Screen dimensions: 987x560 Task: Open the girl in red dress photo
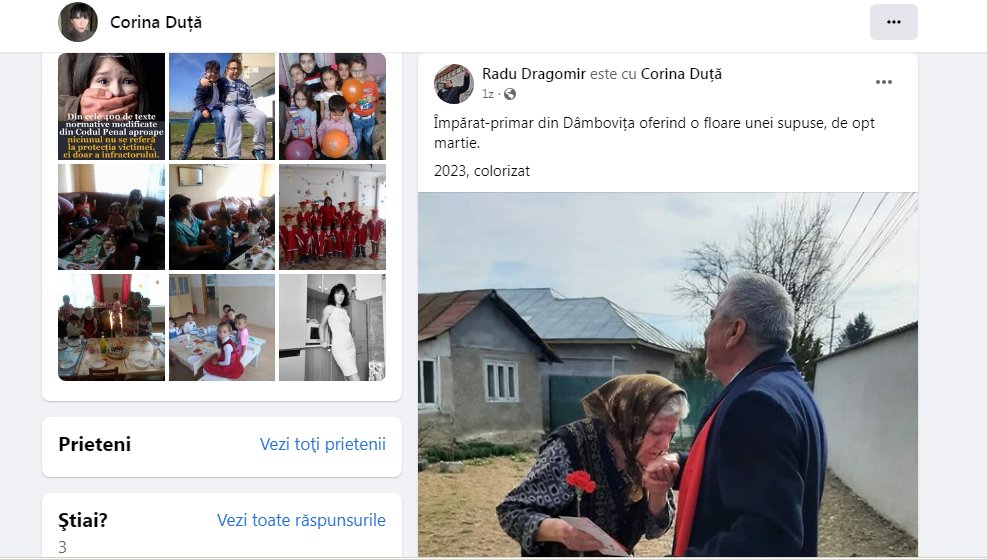(x=222, y=327)
